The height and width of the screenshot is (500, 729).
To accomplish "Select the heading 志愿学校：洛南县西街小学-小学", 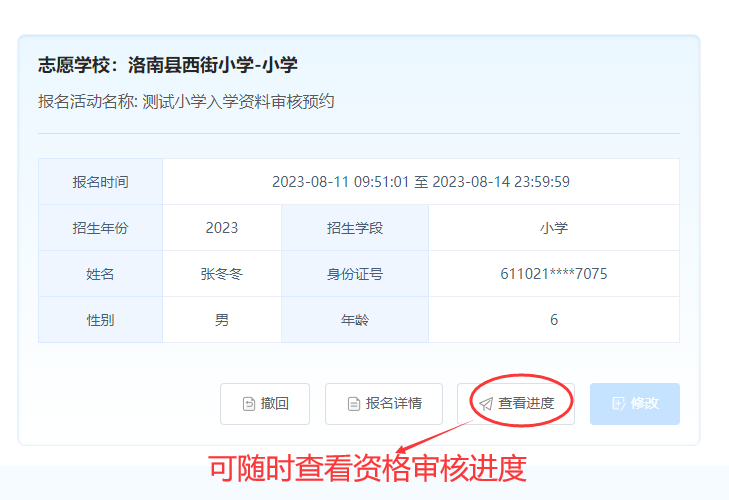I will point(168,65).
